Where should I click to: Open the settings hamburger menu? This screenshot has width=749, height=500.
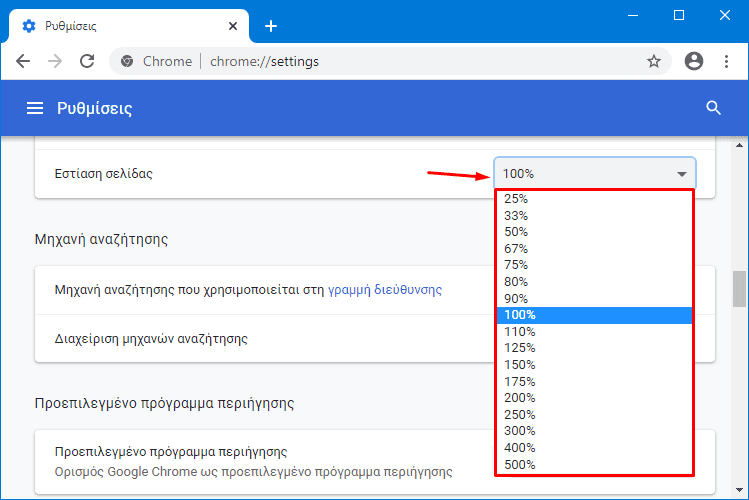(35, 108)
